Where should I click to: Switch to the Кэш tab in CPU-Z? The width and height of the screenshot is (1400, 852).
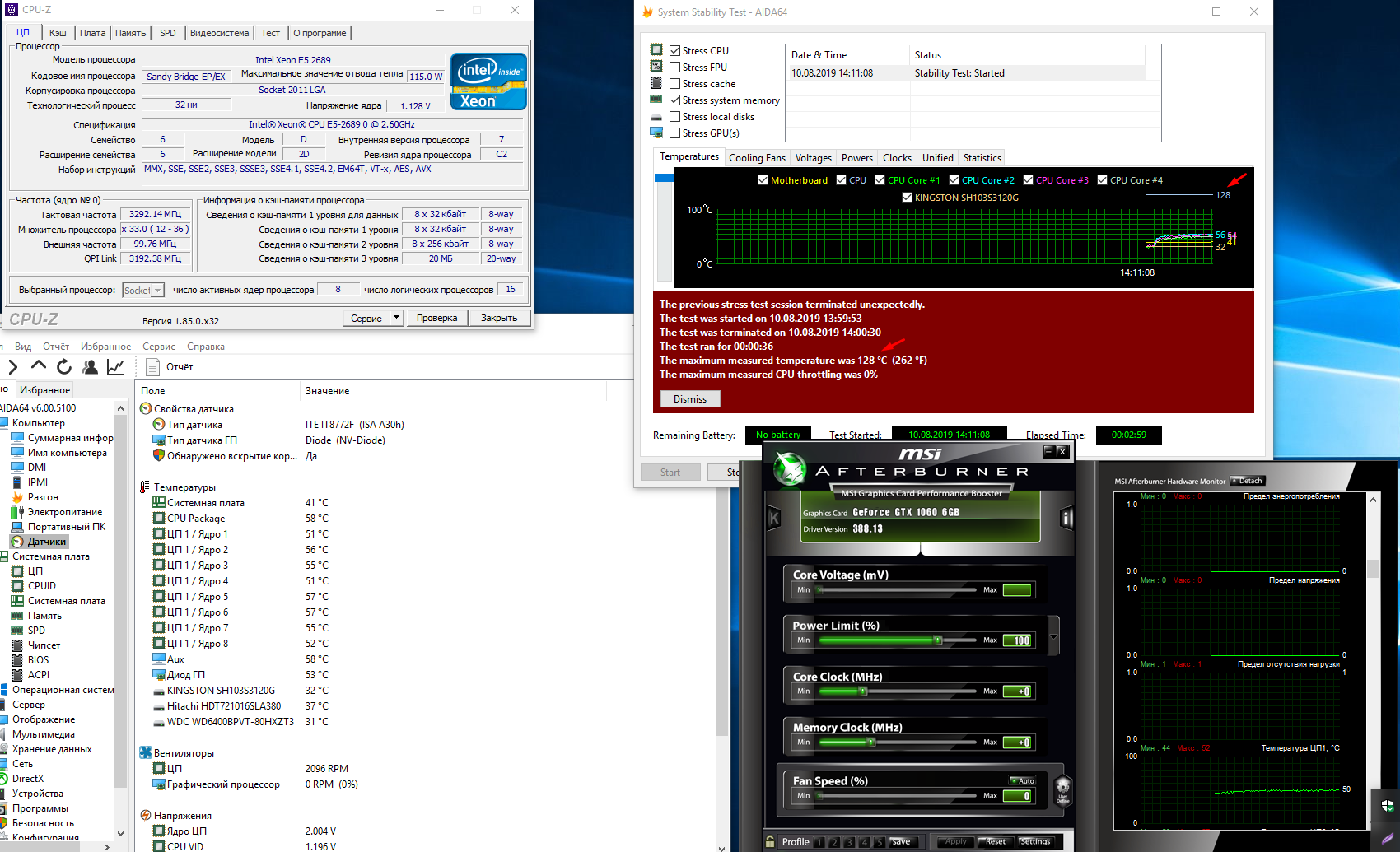[x=58, y=33]
